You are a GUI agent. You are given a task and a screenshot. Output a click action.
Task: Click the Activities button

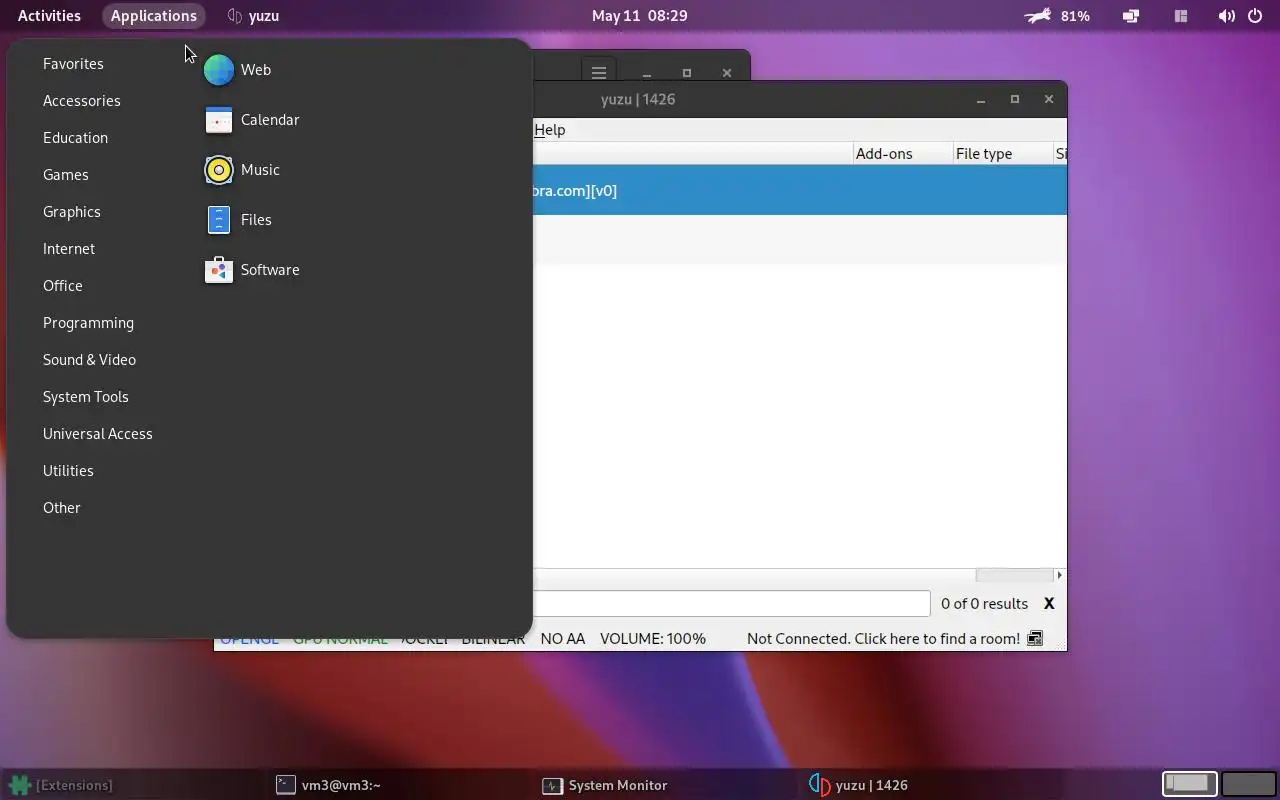point(49,16)
